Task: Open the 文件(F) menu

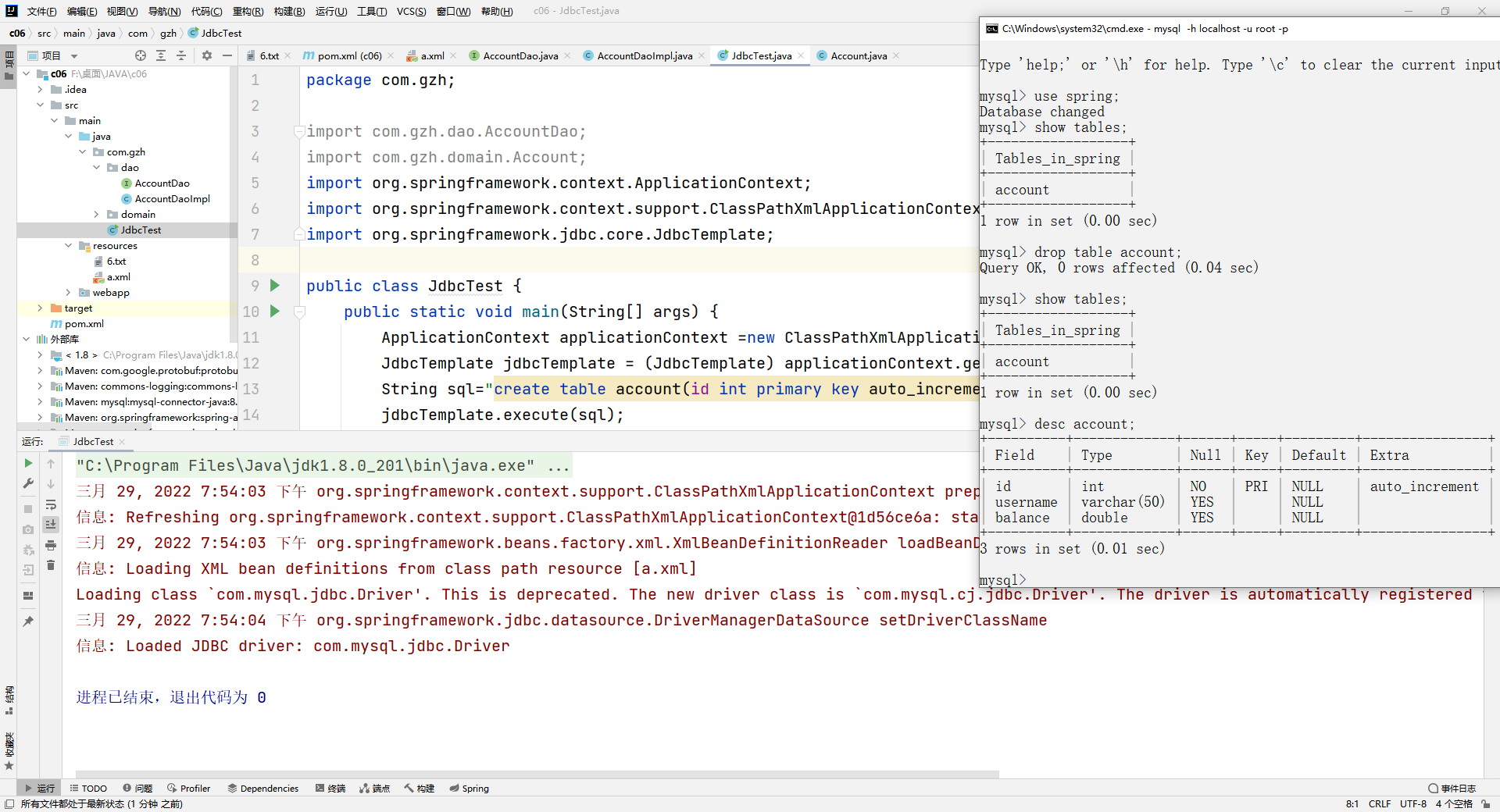Action: [41, 11]
